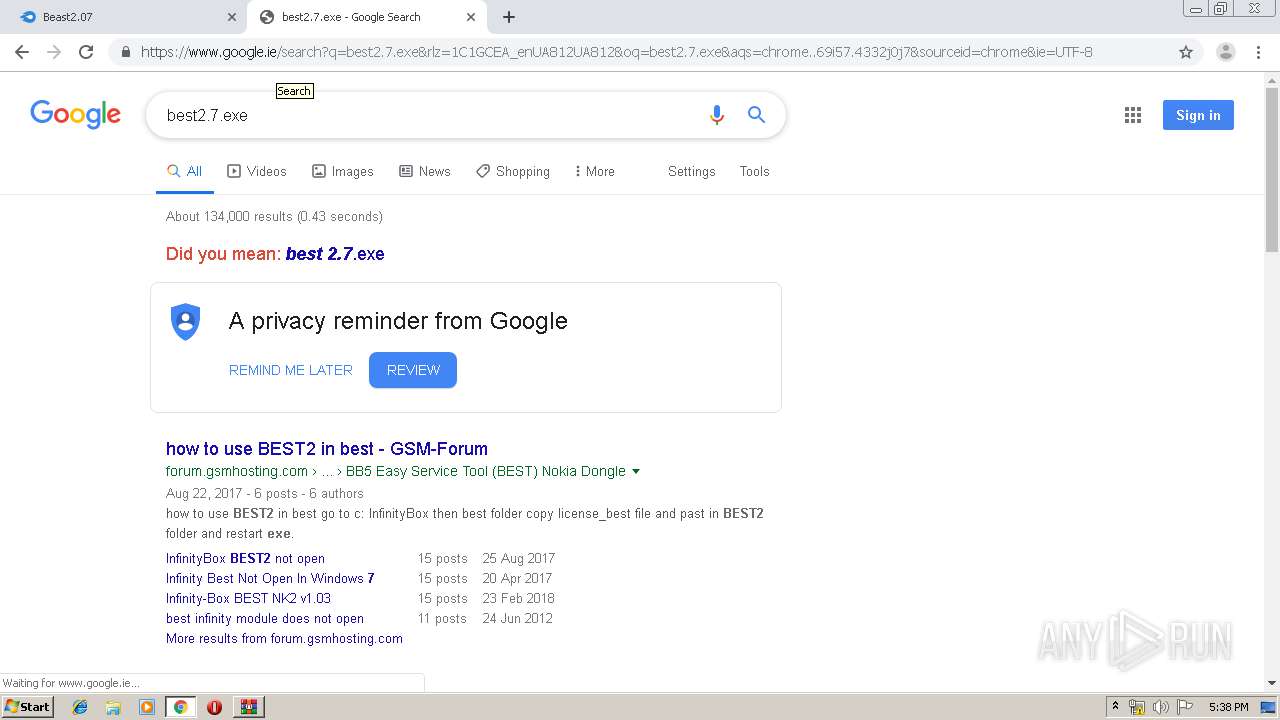Image resolution: width=1280 pixels, height=720 pixels.
Task: Click the browser forward arrow
Action: [x=54, y=52]
